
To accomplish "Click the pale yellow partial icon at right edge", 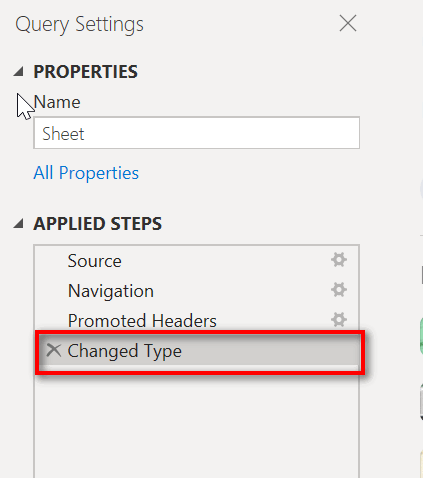I will (421, 464).
